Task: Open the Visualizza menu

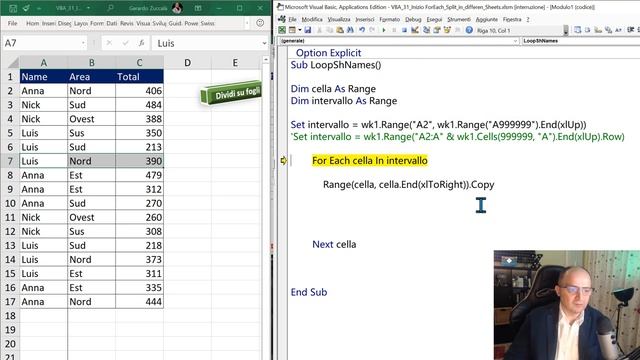Action: [339, 19]
